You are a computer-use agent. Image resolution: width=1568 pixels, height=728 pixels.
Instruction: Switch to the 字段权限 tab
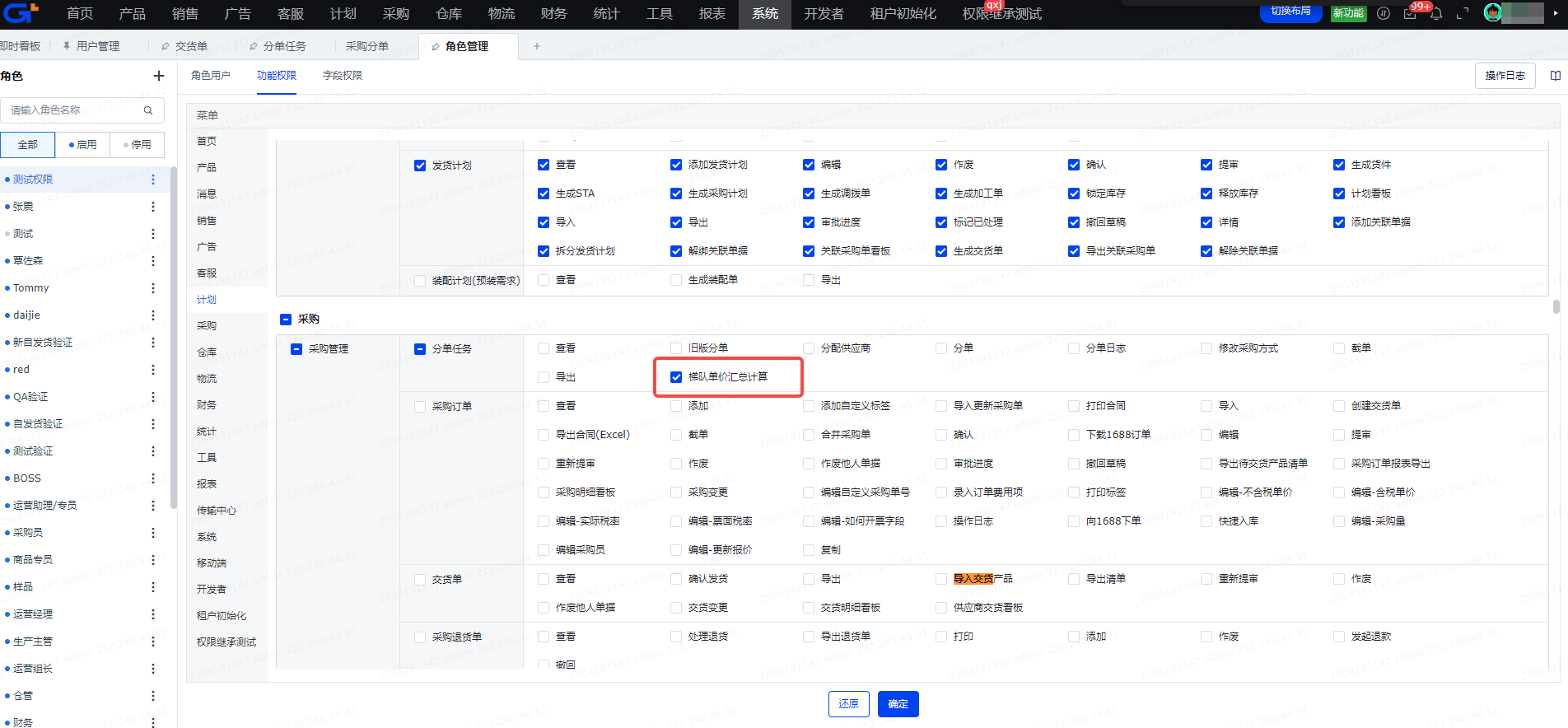click(343, 76)
